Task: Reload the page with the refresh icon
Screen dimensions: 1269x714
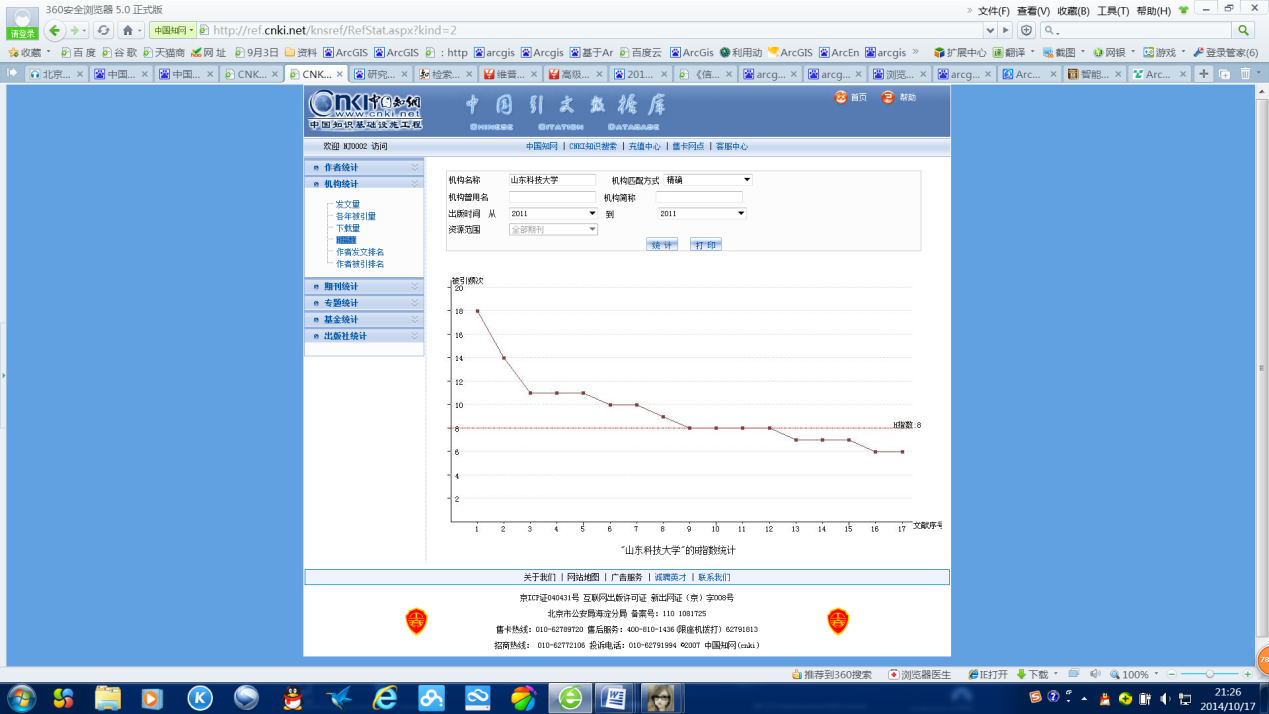Action: [103, 31]
